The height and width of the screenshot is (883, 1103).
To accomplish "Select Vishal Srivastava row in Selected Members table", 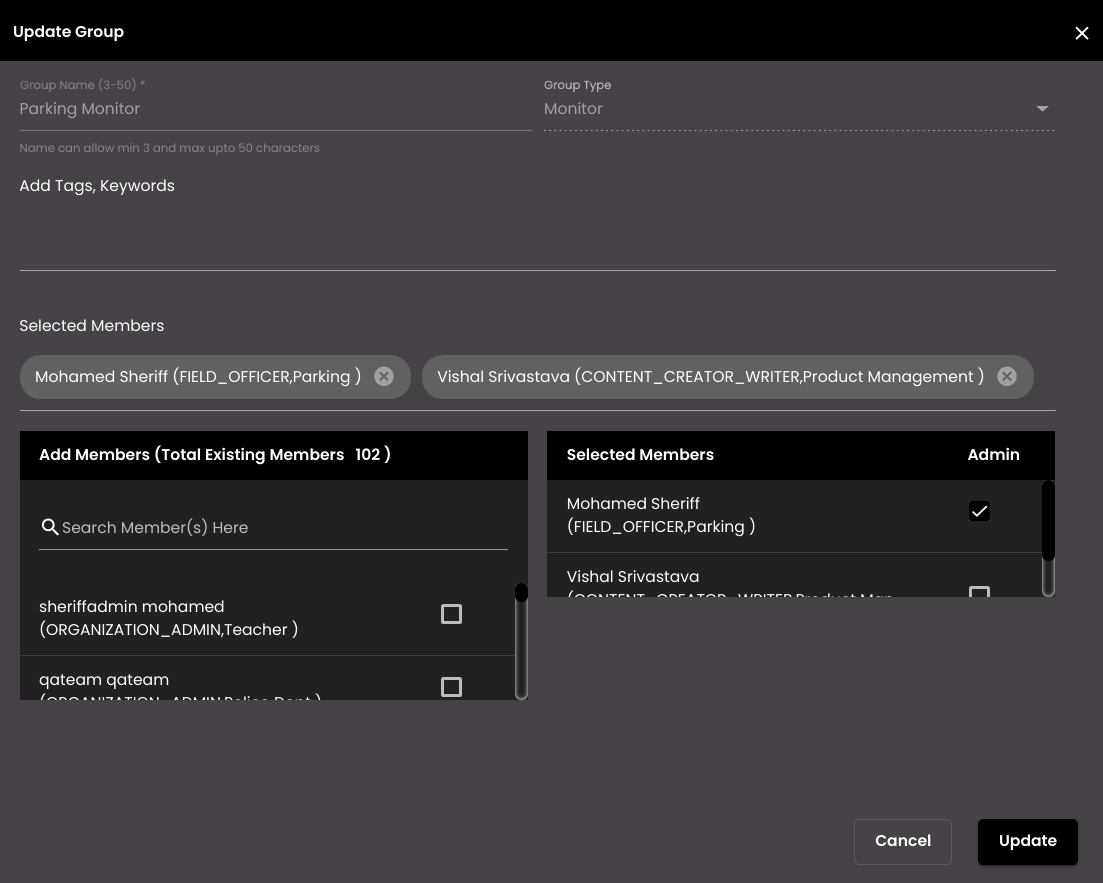I will click(x=793, y=576).
